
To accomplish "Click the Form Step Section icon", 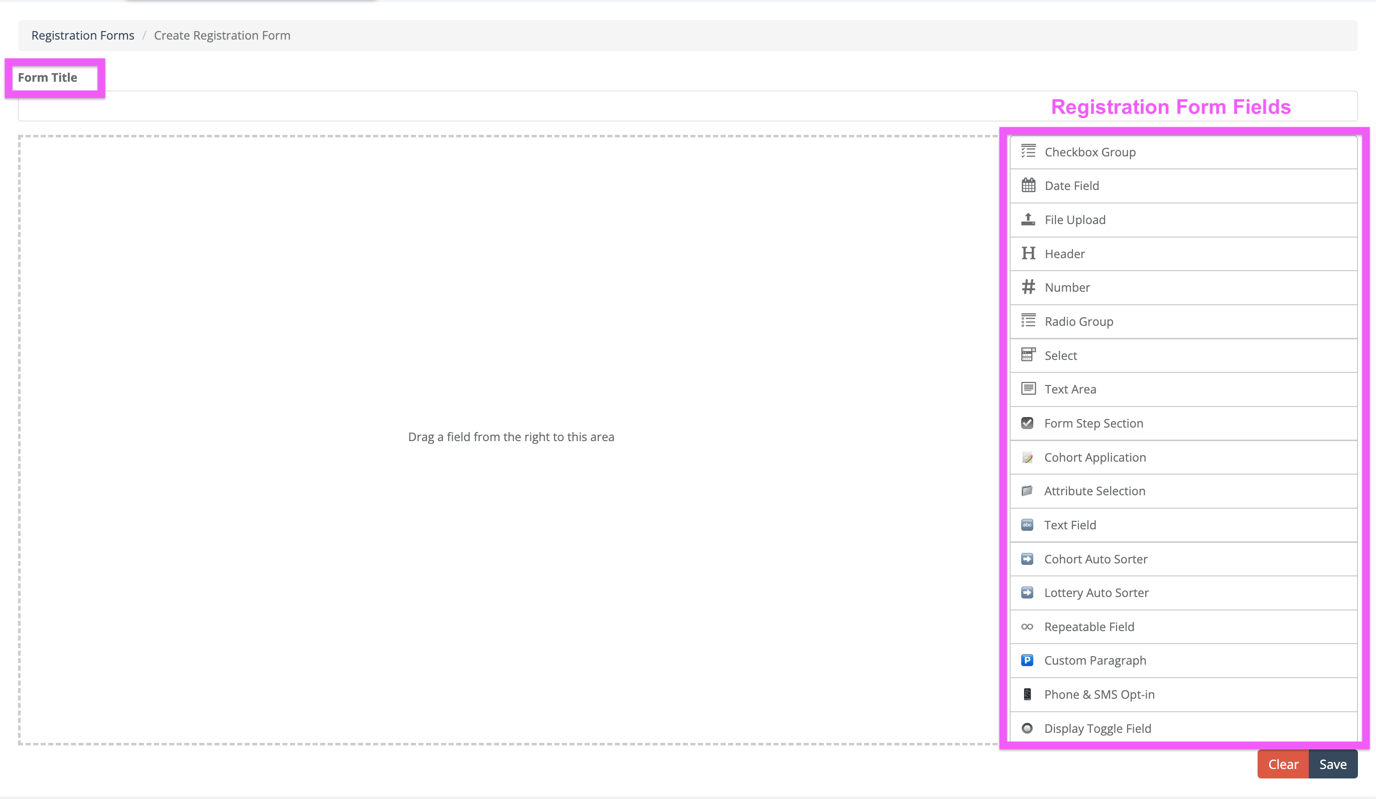I will tap(1026, 422).
